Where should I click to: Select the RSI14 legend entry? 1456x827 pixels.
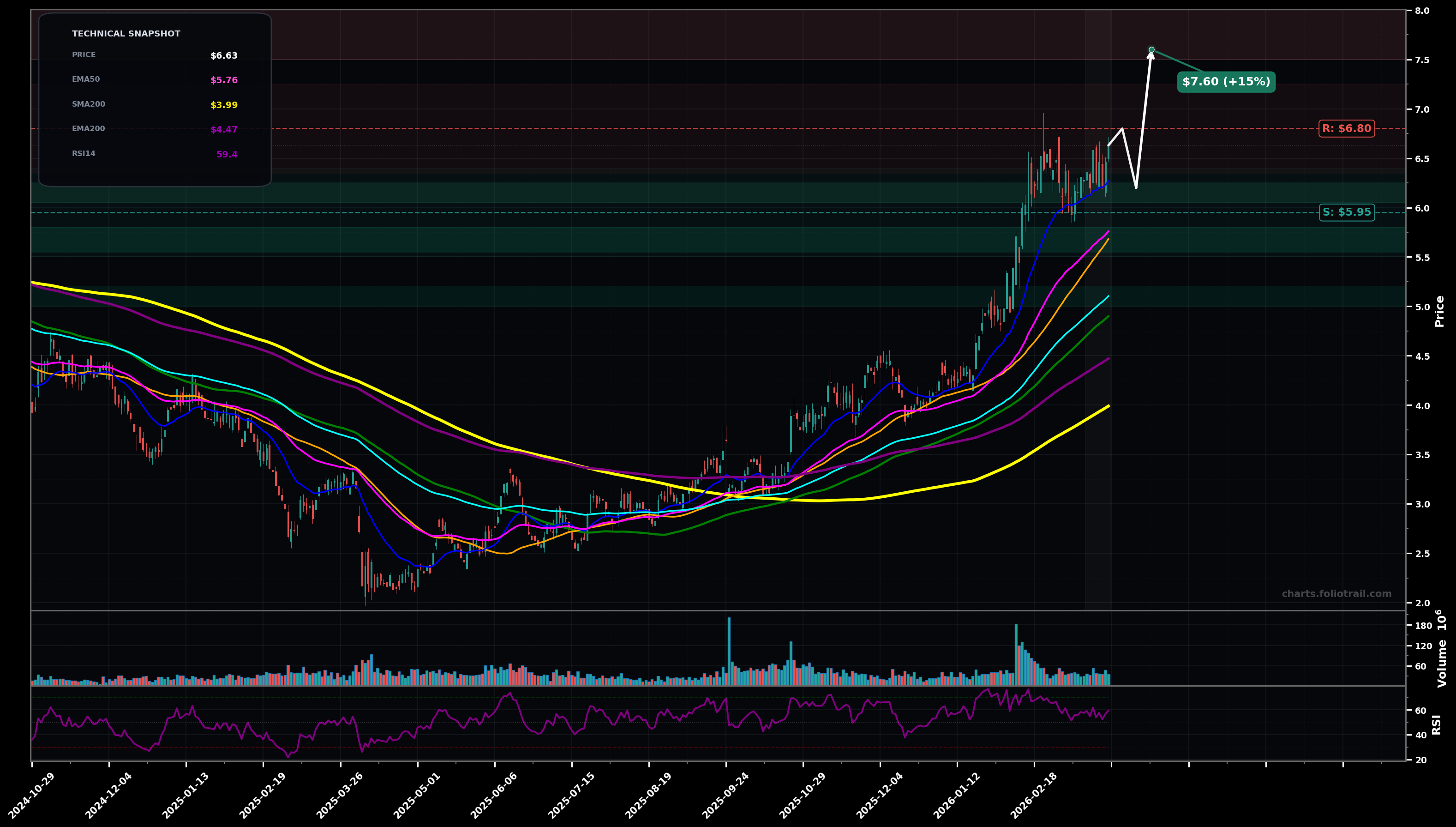[83, 153]
